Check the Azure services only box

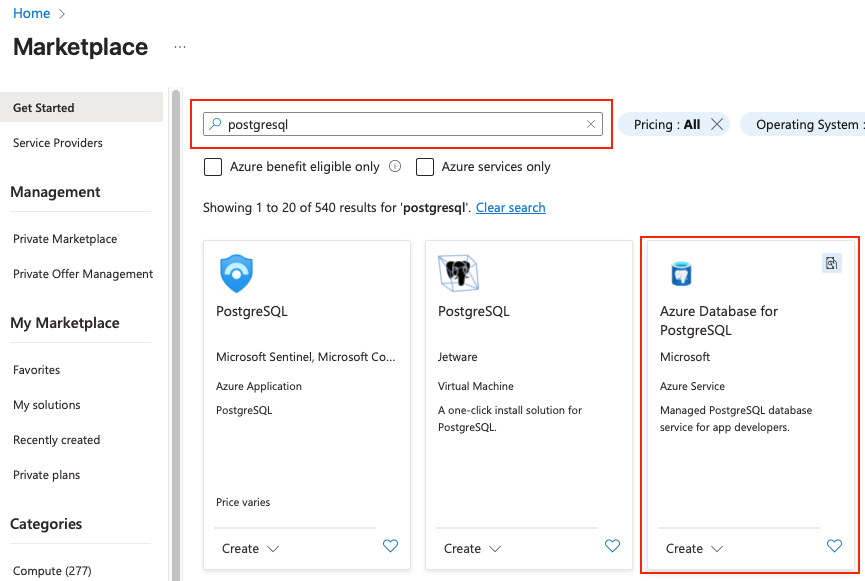click(x=425, y=167)
